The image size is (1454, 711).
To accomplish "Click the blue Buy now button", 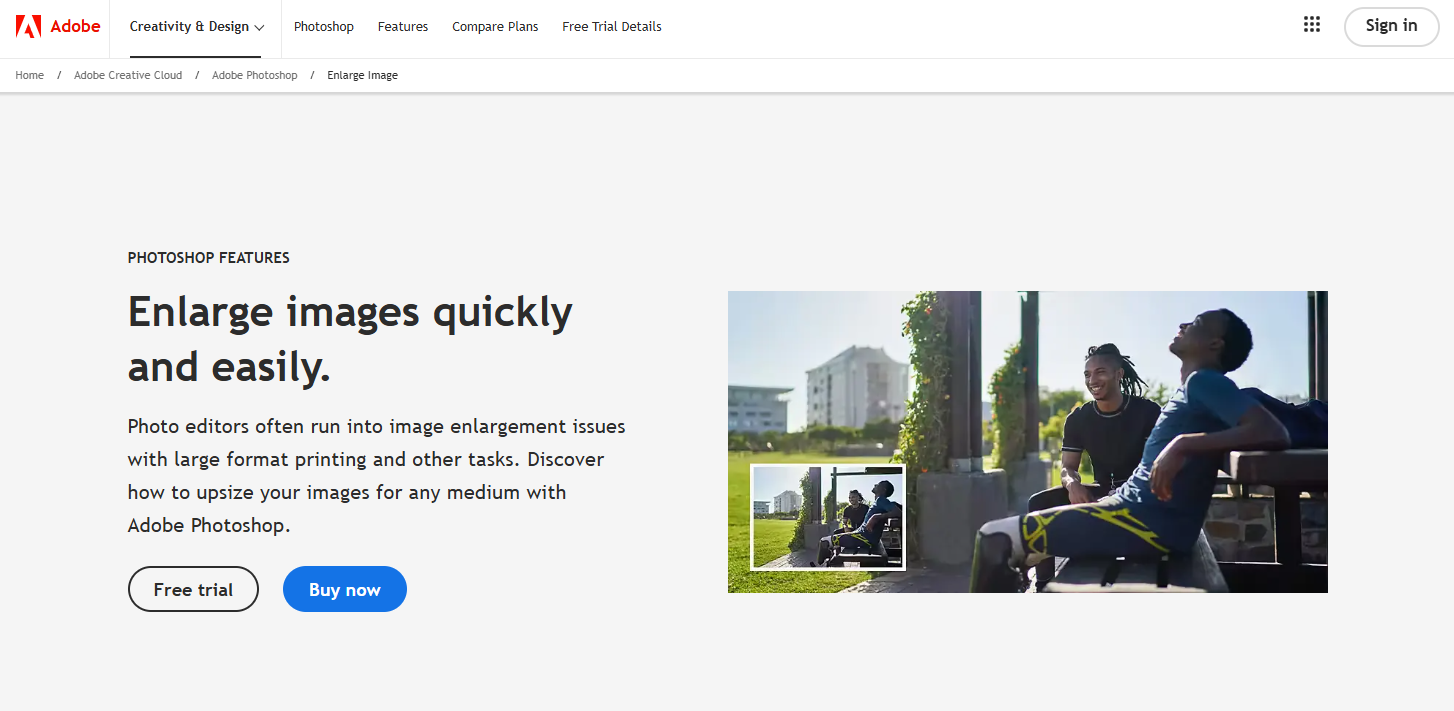I will (x=345, y=589).
